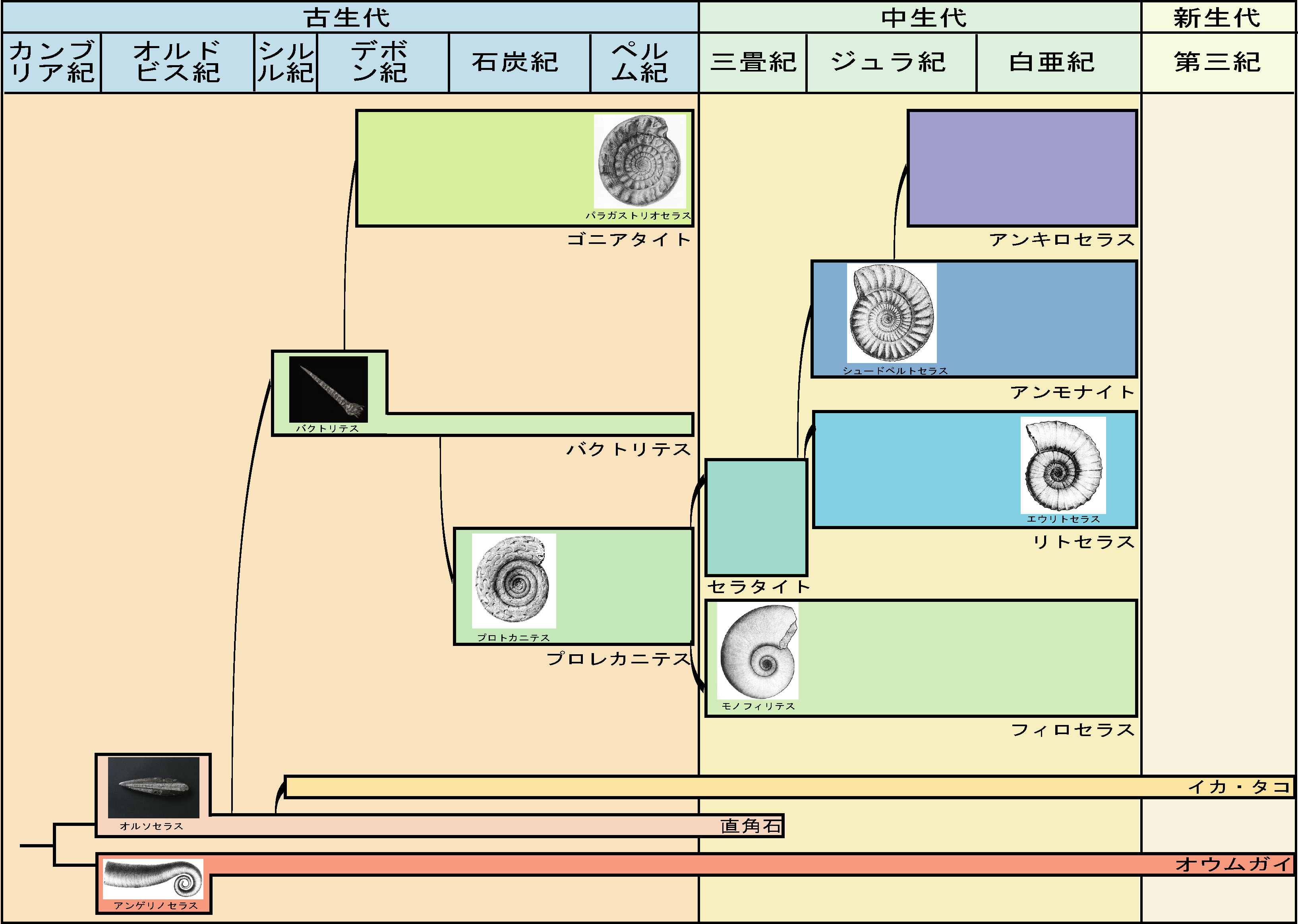
Task: Click the 第三紀 period cell
Action: 1217,62
